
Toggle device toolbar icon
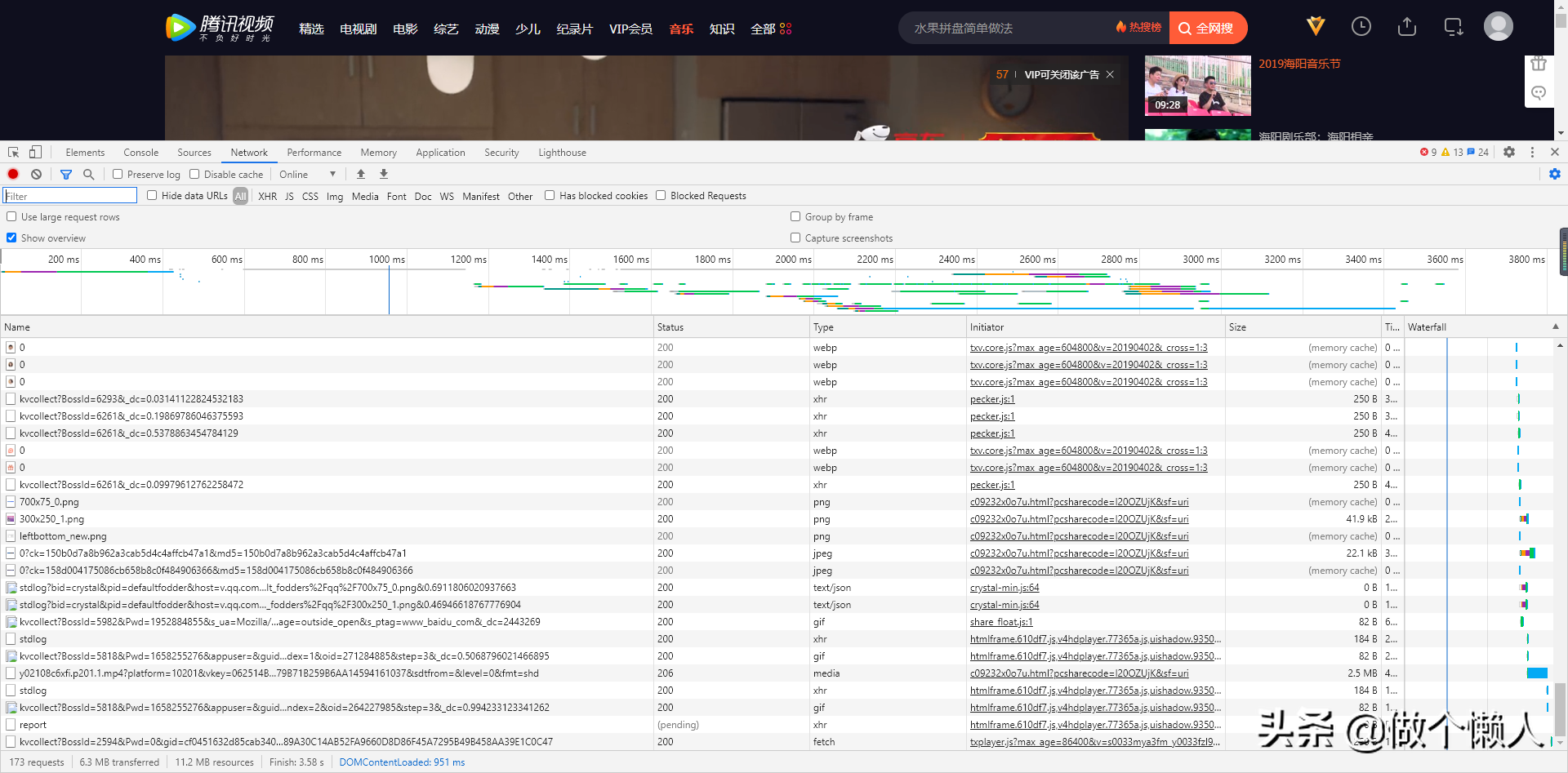click(35, 153)
